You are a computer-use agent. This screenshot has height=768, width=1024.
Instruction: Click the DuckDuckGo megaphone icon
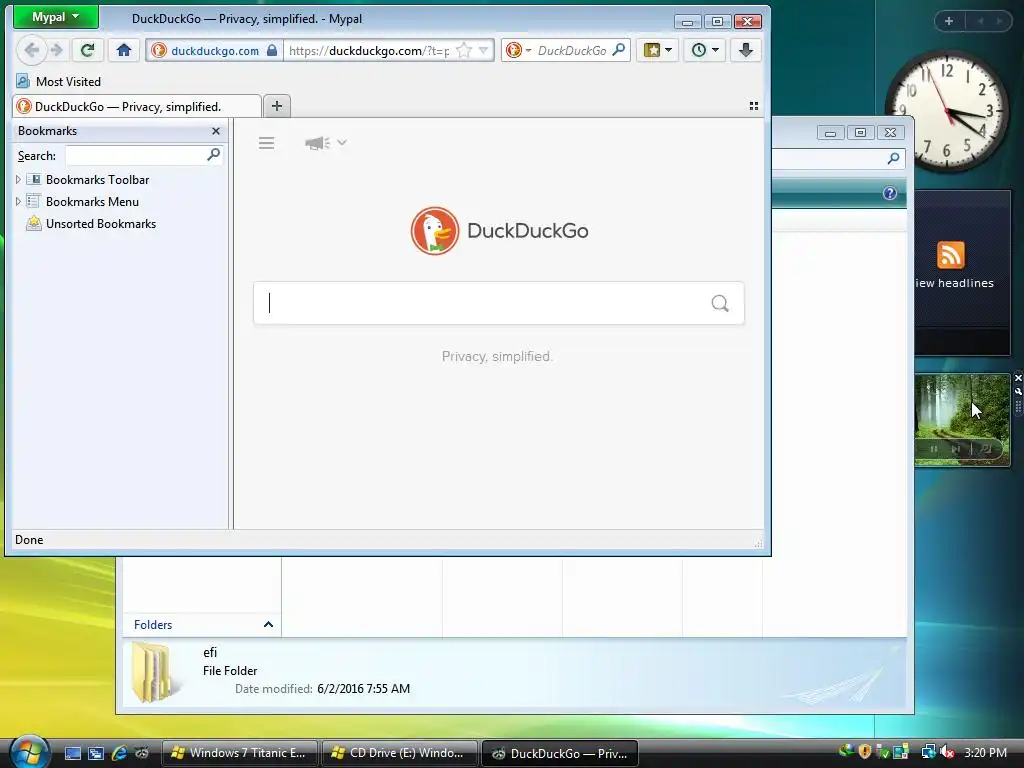pos(317,143)
